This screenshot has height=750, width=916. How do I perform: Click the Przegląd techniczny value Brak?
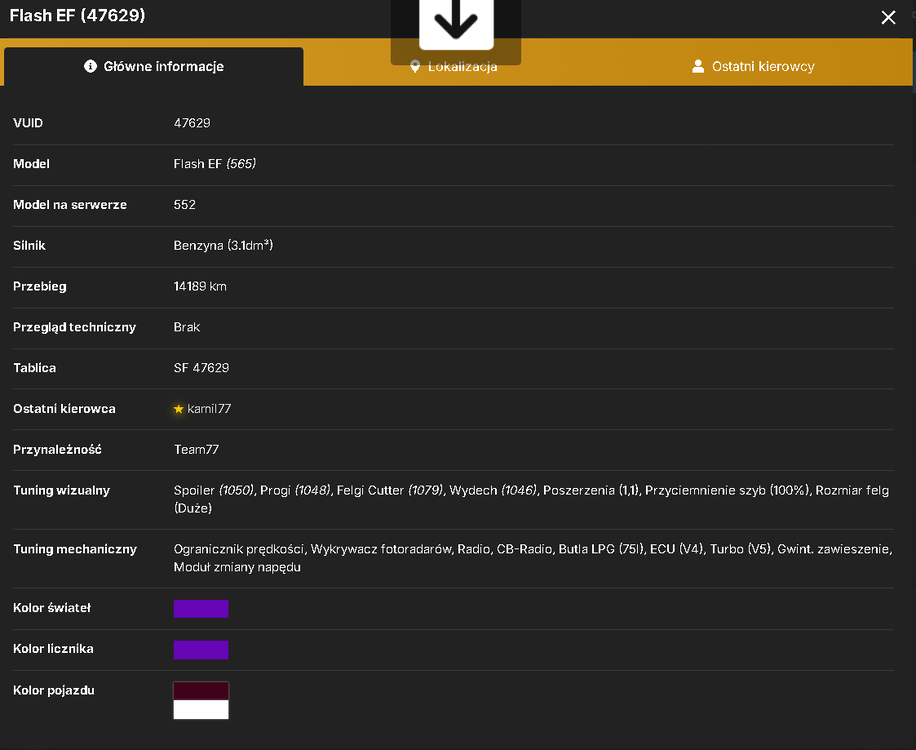coord(187,328)
